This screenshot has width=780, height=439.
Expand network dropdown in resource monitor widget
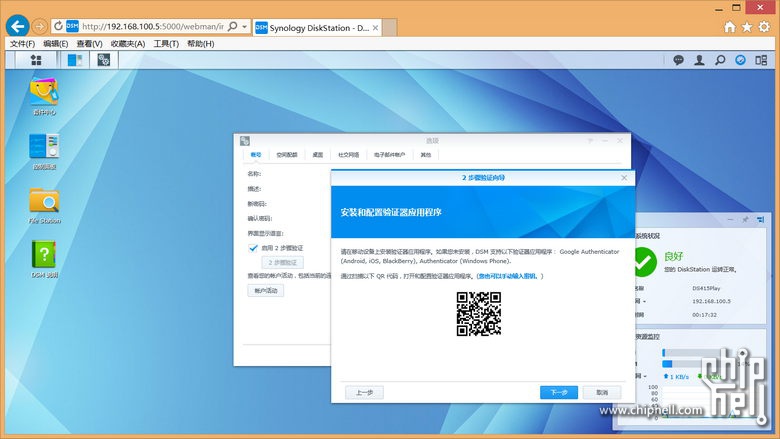(x=645, y=376)
